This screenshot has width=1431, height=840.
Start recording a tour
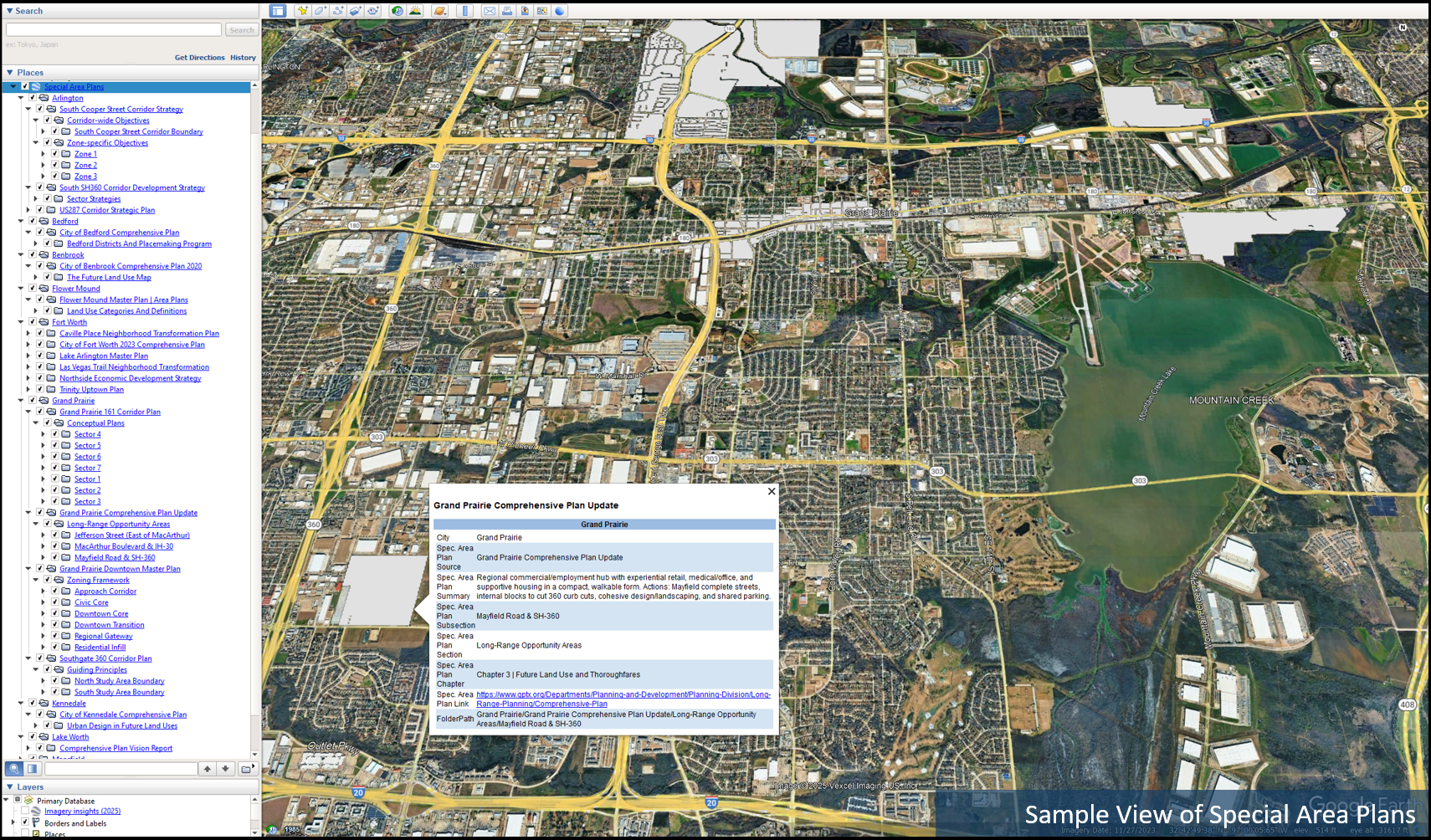(x=372, y=11)
